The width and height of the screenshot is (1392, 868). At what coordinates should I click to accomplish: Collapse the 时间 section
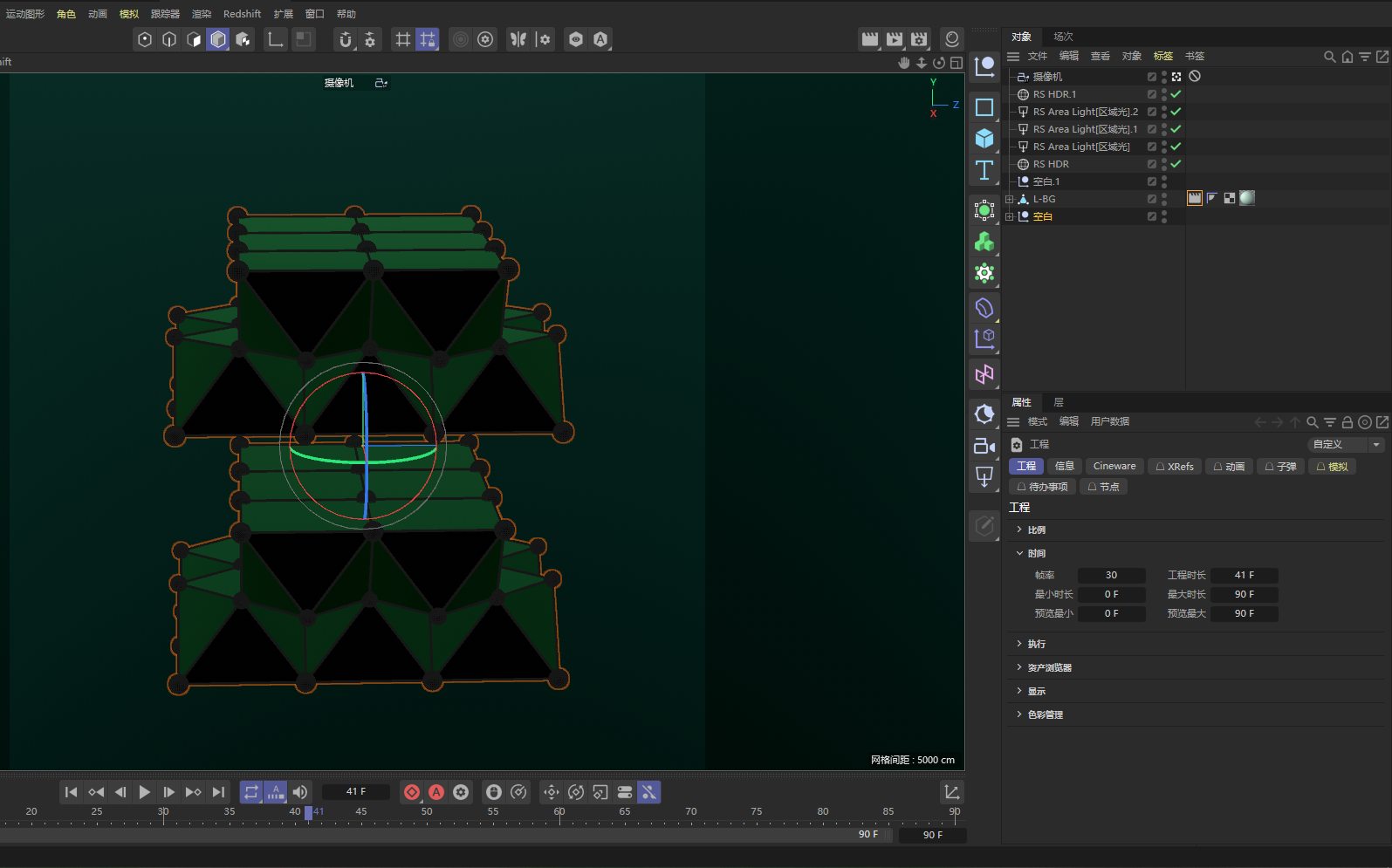coord(1018,553)
